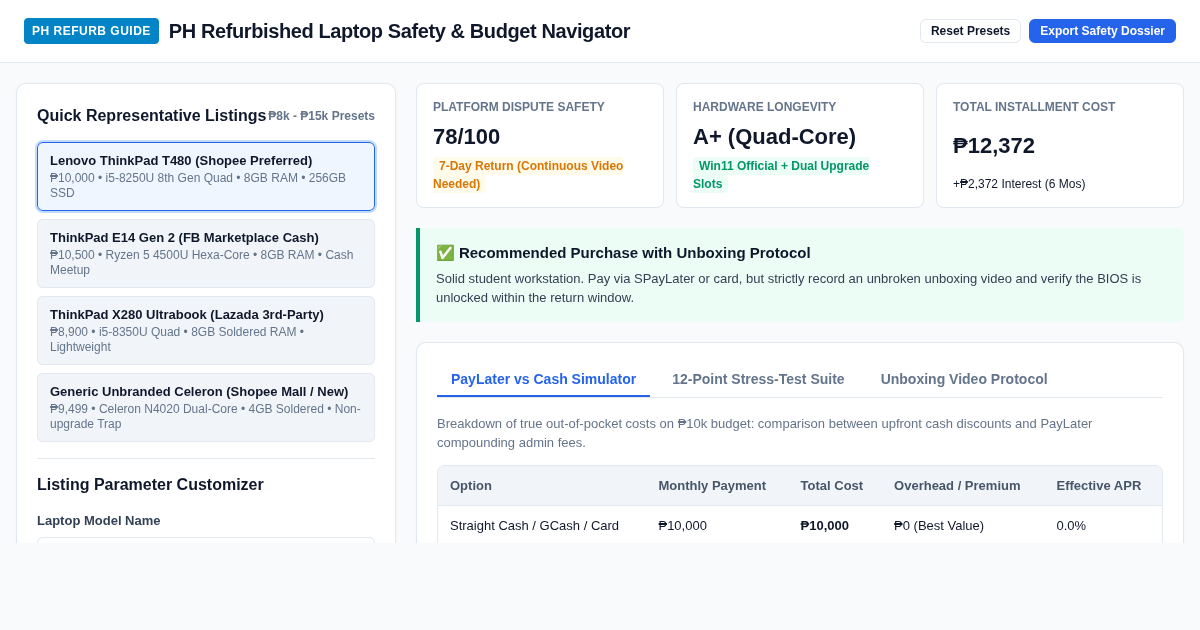Click the Total Installment Cost card label

(x=1034, y=107)
